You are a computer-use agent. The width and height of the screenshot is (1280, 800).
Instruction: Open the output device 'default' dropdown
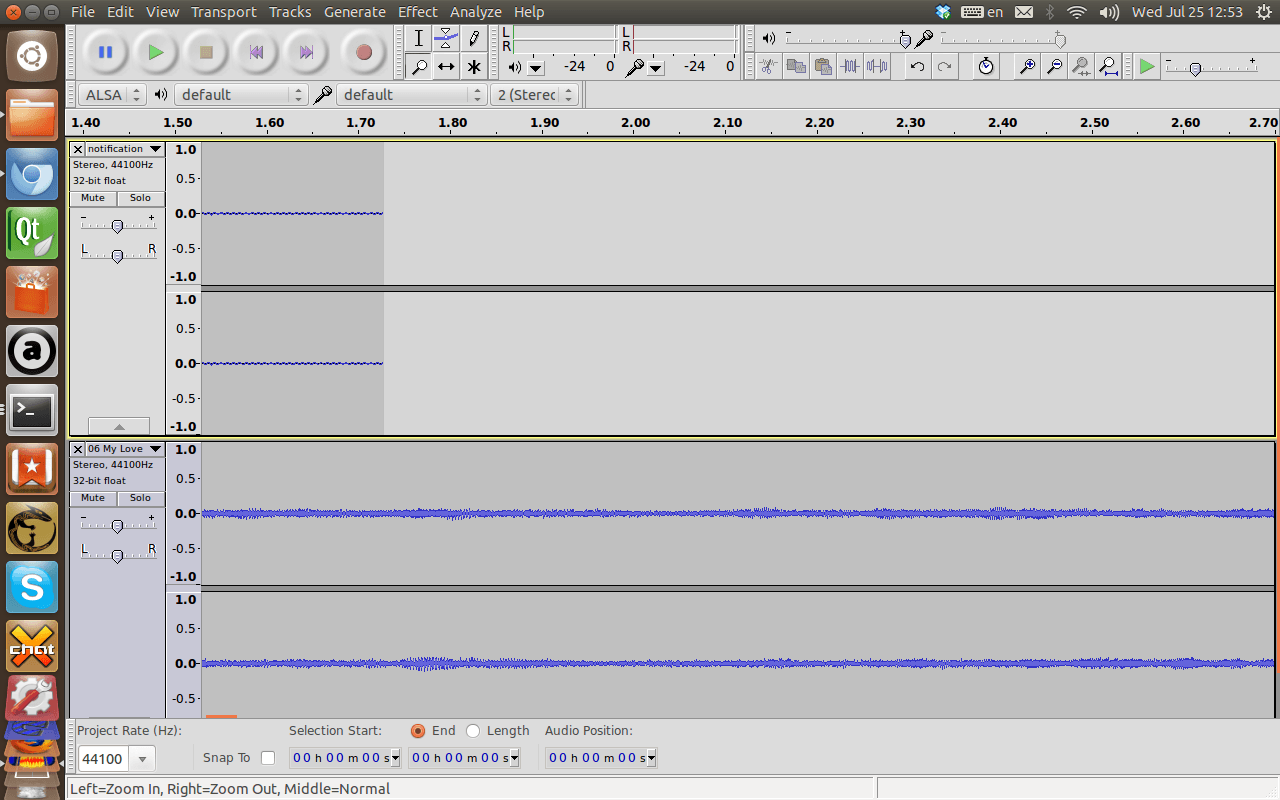(x=240, y=95)
